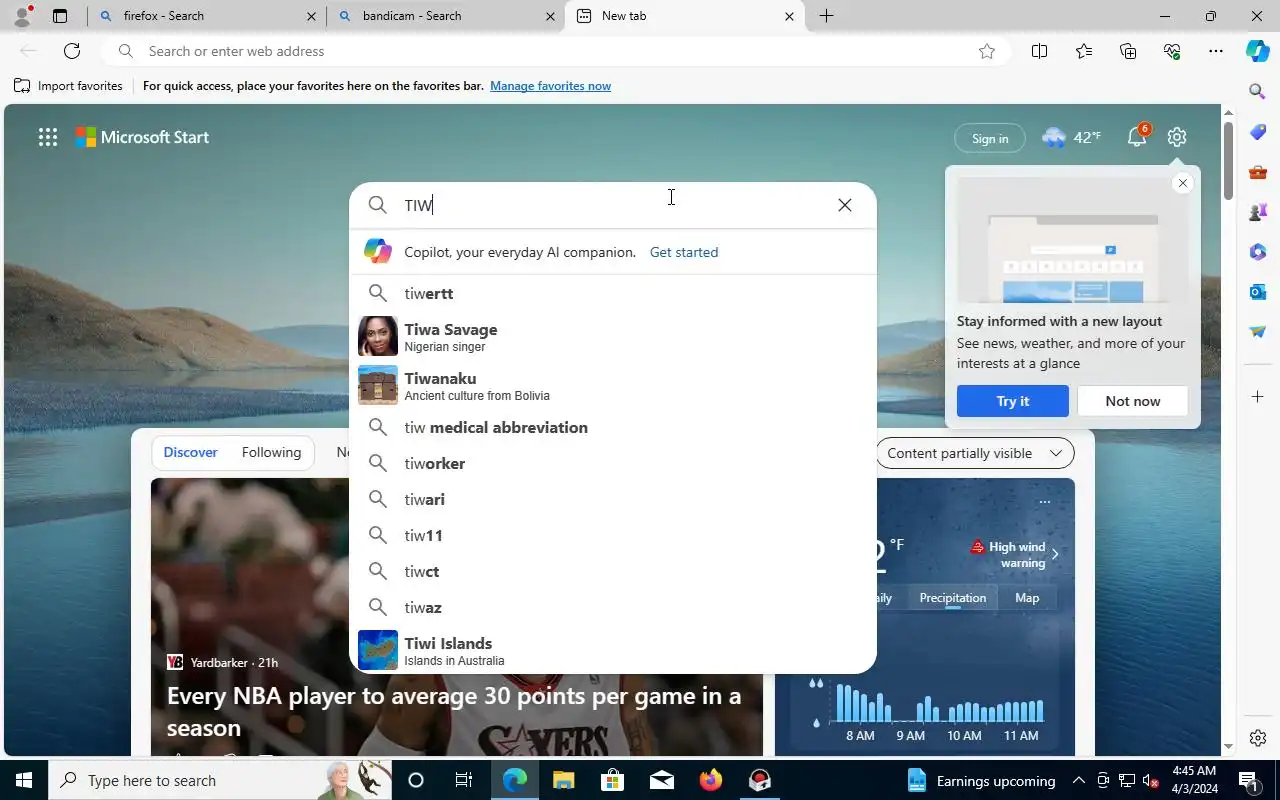The image size is (1280, 800).
Task: Open sidebar Search icon
Action: [x=1258, y=91]
